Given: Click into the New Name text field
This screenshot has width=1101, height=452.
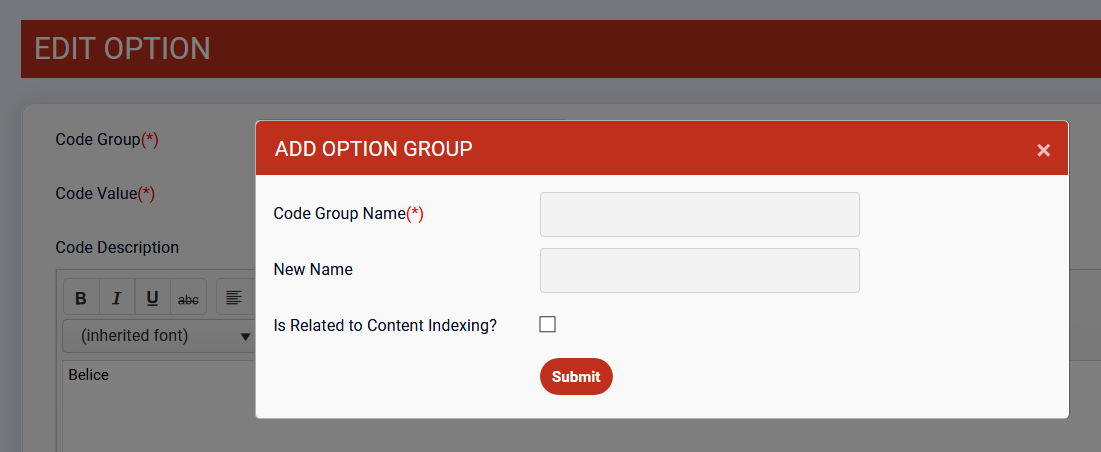Looking at the screenshot, I should pyautogui.click(x=699, y=270).
